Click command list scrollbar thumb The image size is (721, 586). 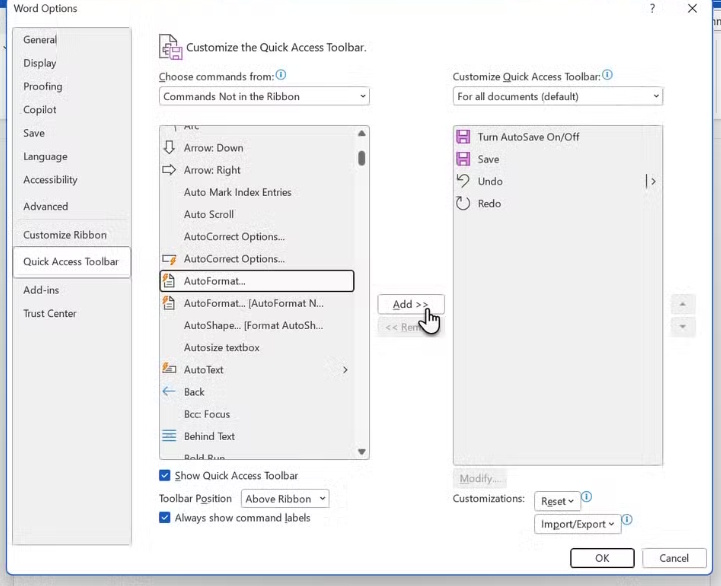(x=361, y=158)
